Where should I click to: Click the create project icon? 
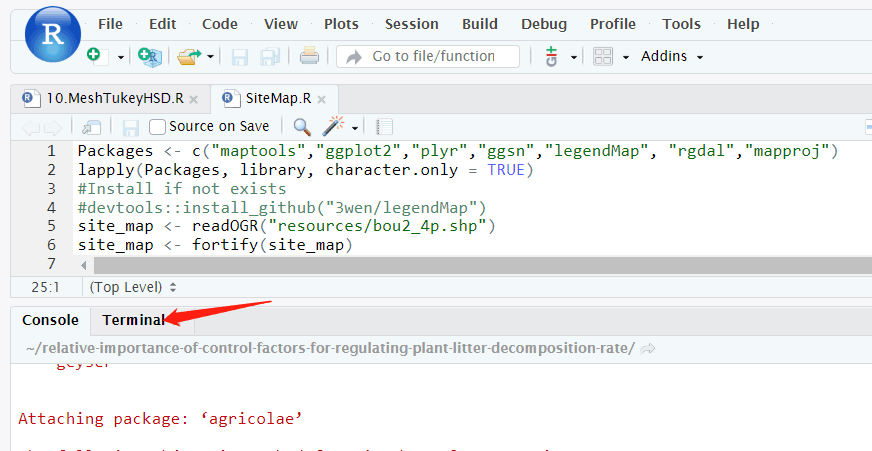pos(149,57)
